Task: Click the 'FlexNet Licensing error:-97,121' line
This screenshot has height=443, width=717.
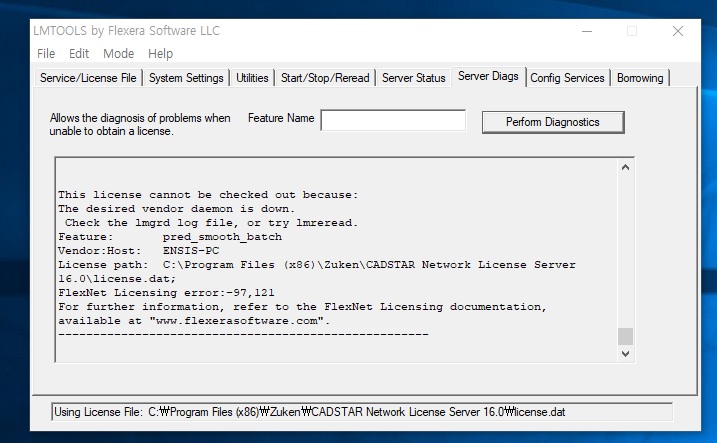Action: coord(166,293)
